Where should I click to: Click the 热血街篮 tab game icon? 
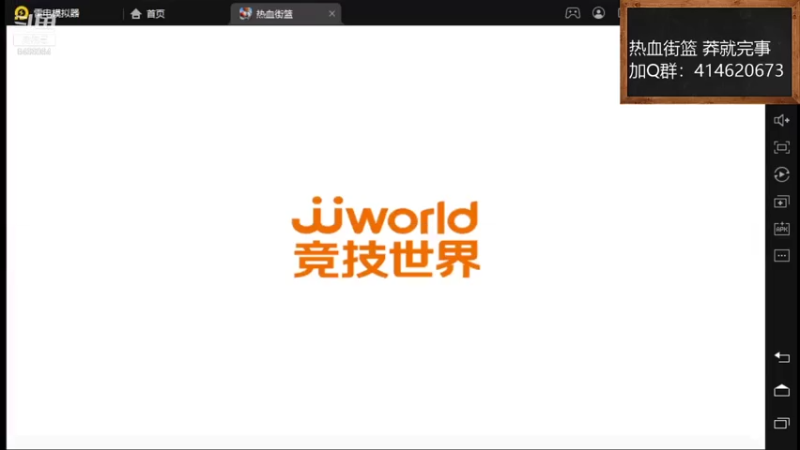click(245, 13)
